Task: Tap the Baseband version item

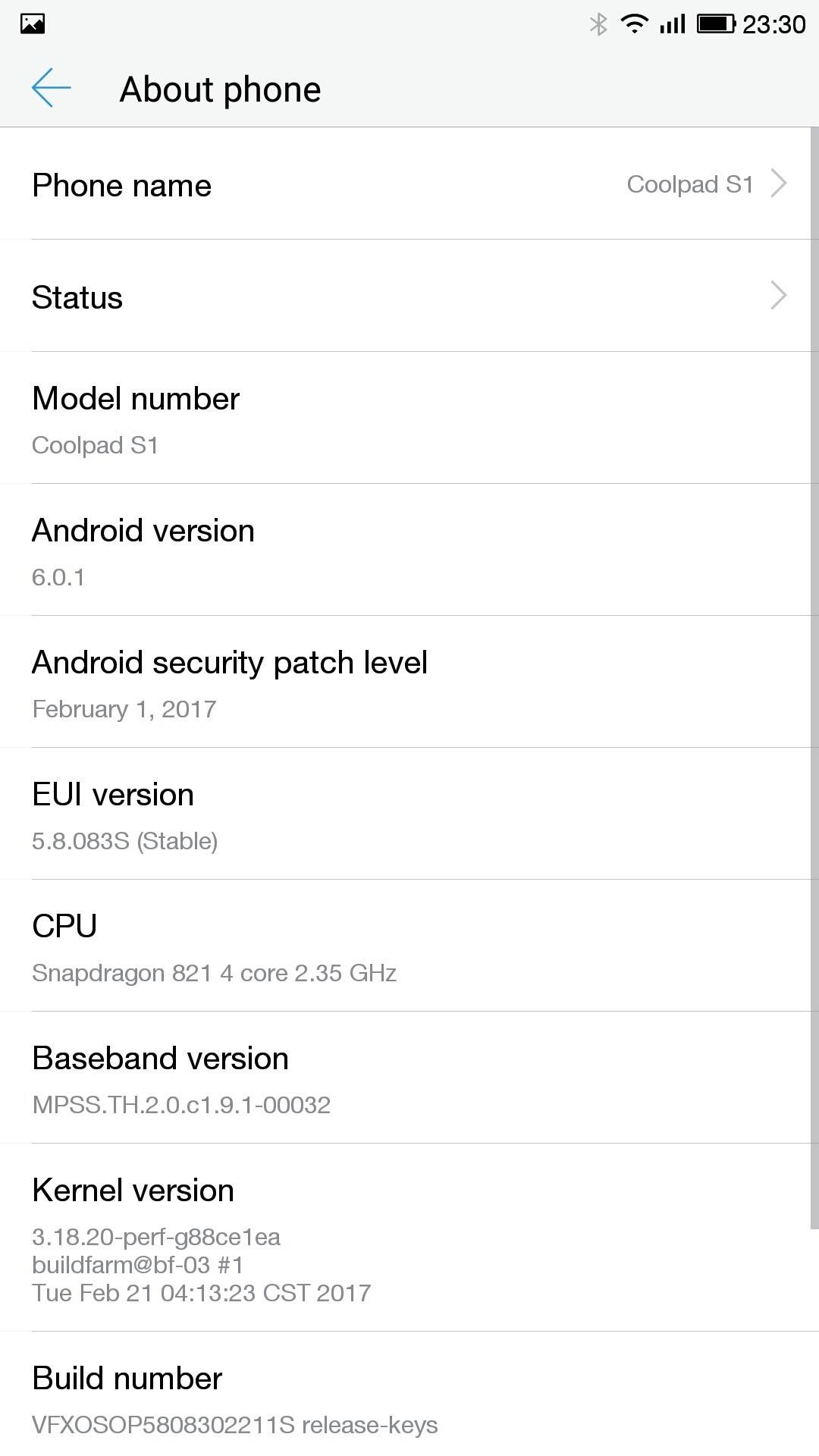Action: point(409,1078)
